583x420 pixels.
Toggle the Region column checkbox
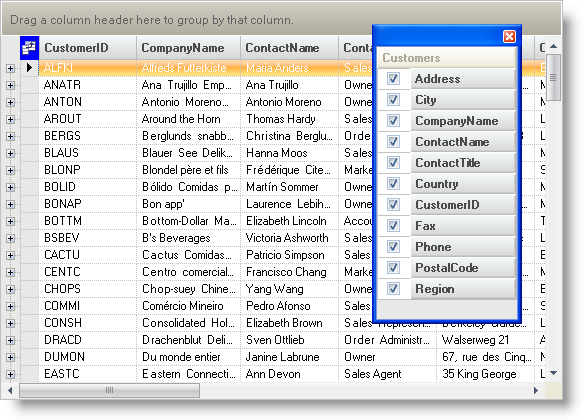tap(393, 288)
